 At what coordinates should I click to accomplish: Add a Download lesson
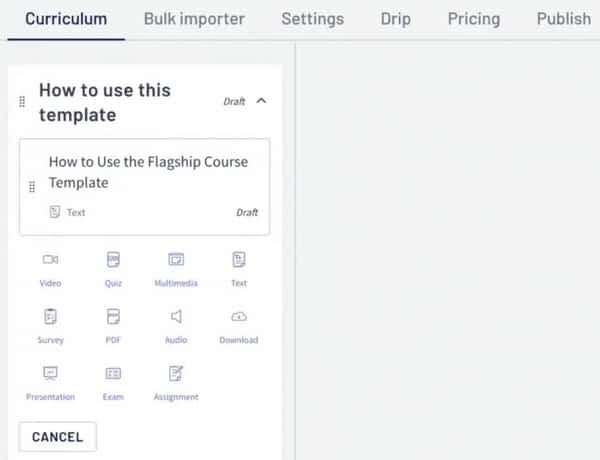click(239, 326)
